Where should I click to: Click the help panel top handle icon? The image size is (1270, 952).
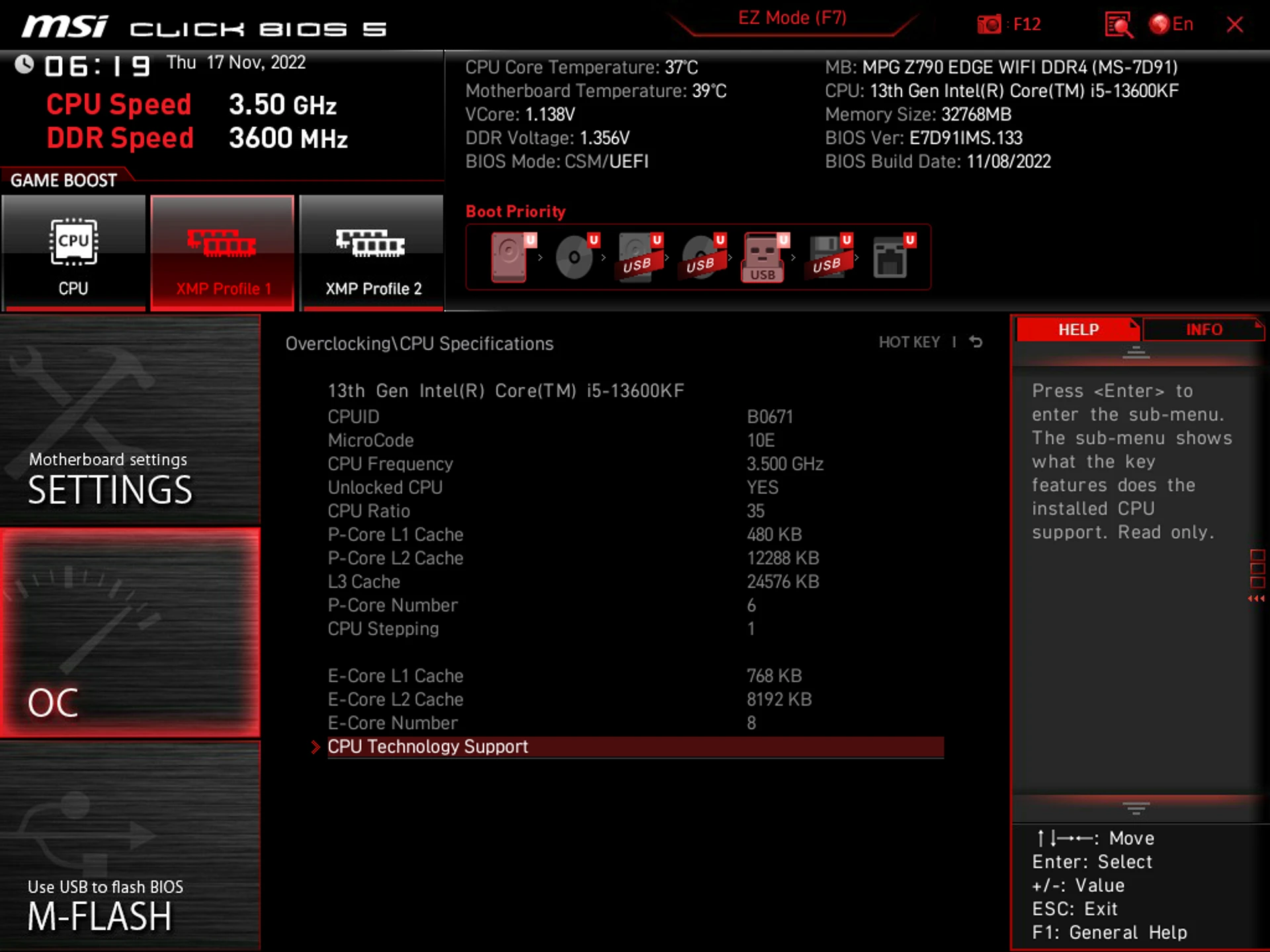(1136, 352)
